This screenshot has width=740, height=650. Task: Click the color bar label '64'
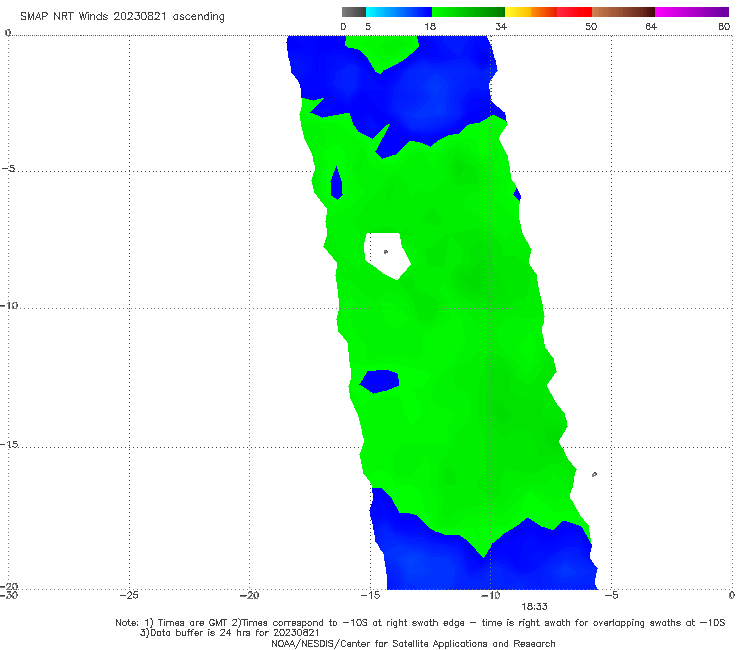pyautogui.click(x=651, y=27)
